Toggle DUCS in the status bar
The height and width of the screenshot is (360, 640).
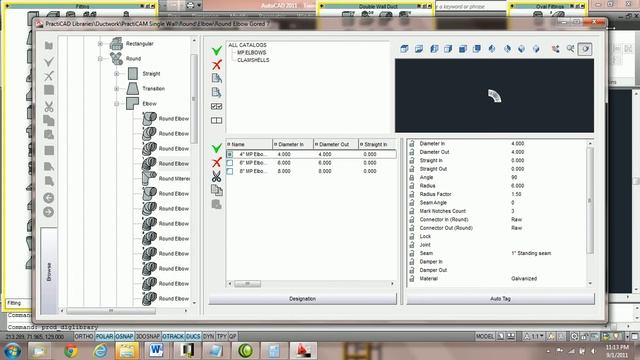tap(193, 337)
